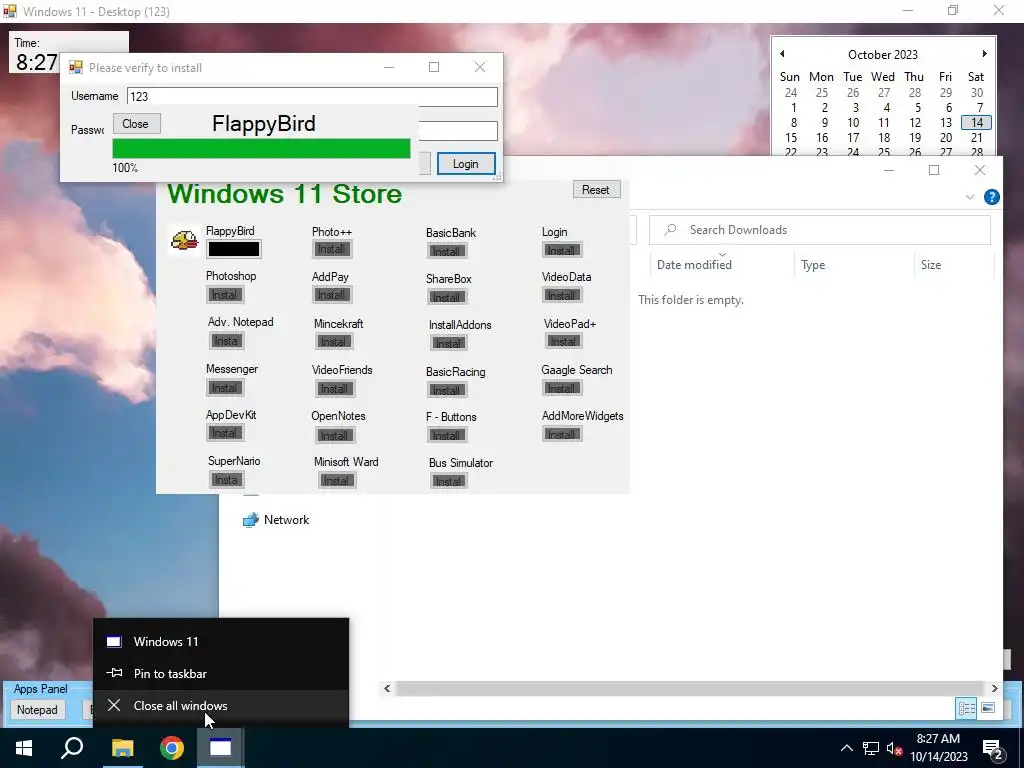Open the notification center icon
Image resolution: width=1024 pixels, height=768 pixels.
pyautogui.click(x=993, y=749)
